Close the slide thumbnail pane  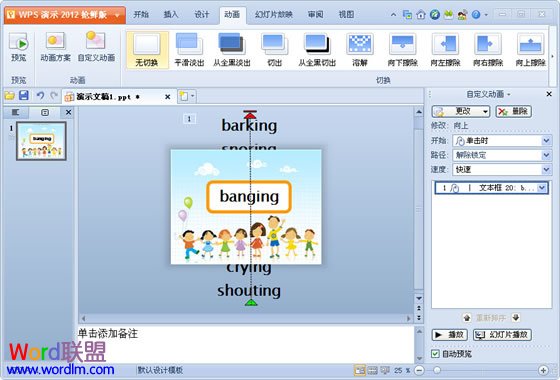(68, 112)
